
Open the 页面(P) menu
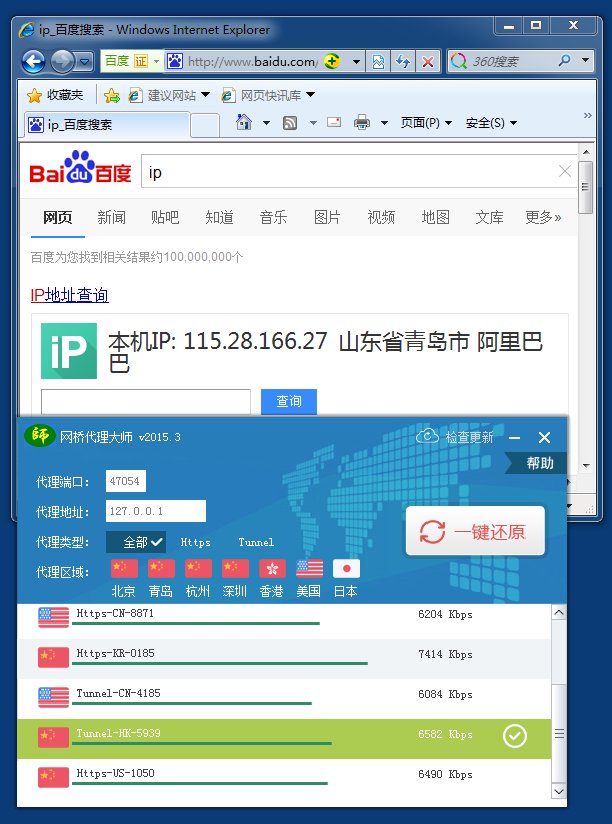426,123
